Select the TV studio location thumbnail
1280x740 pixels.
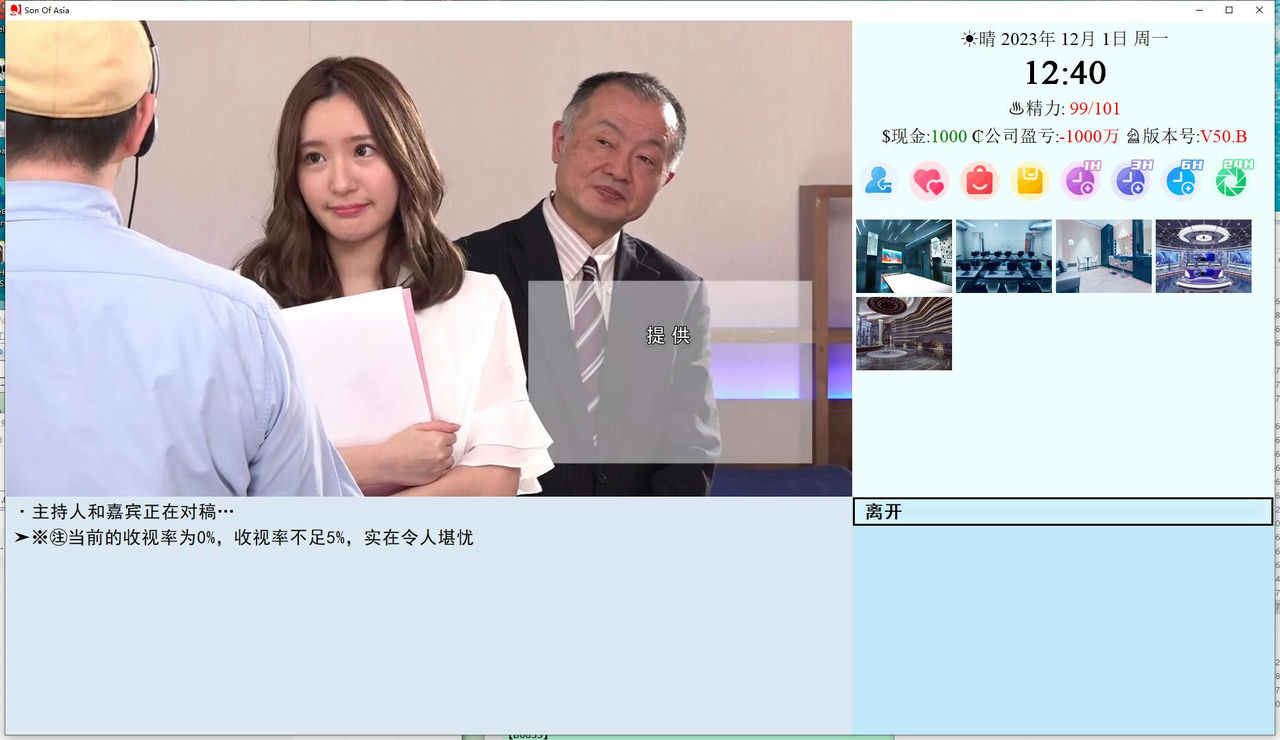pos(1203,255)
